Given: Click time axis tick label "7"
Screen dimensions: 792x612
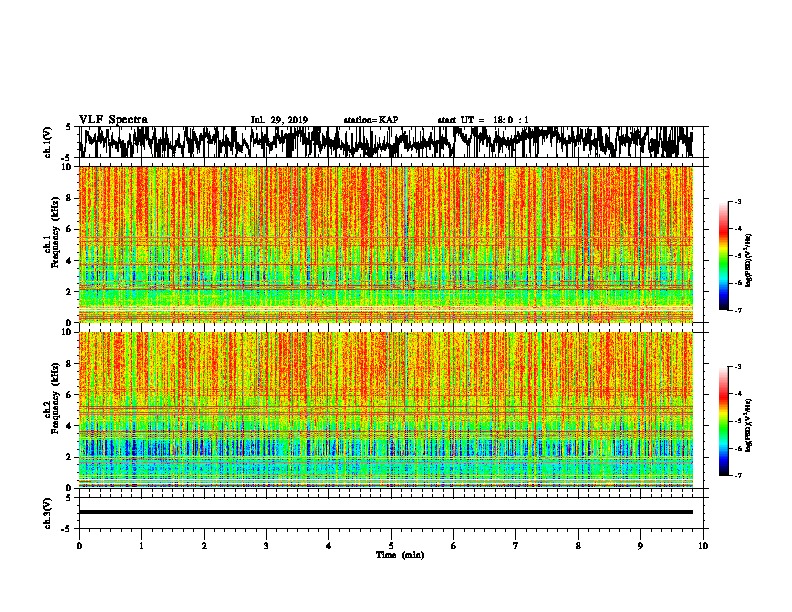Looking at the screenshot, I should pyautogui.click(x=516, y=546).
